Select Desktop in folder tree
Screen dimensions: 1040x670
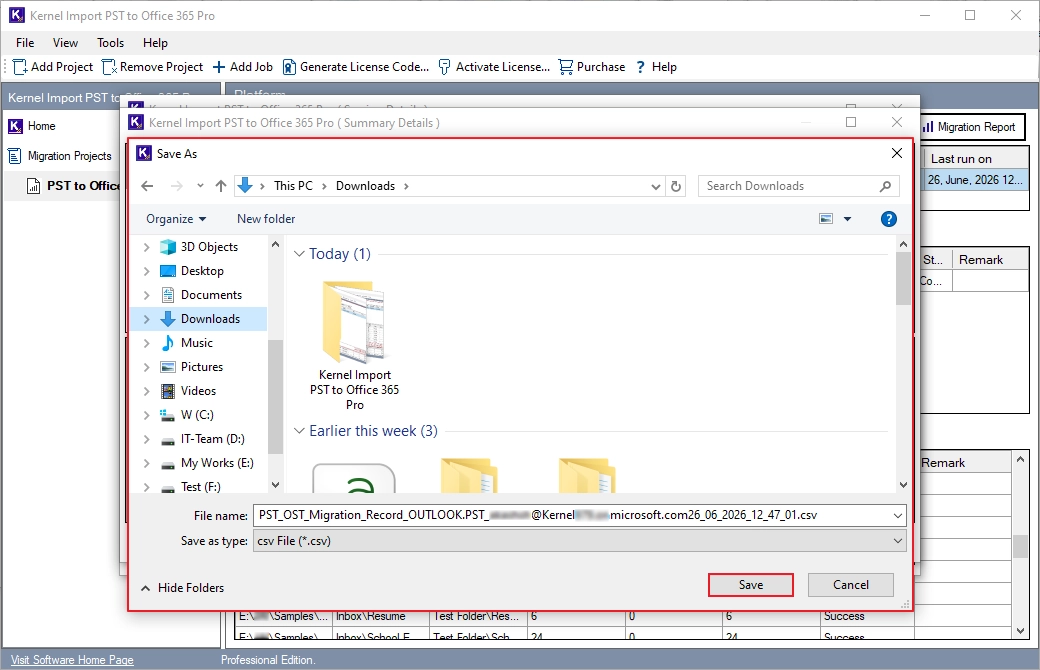pos(202,271)
